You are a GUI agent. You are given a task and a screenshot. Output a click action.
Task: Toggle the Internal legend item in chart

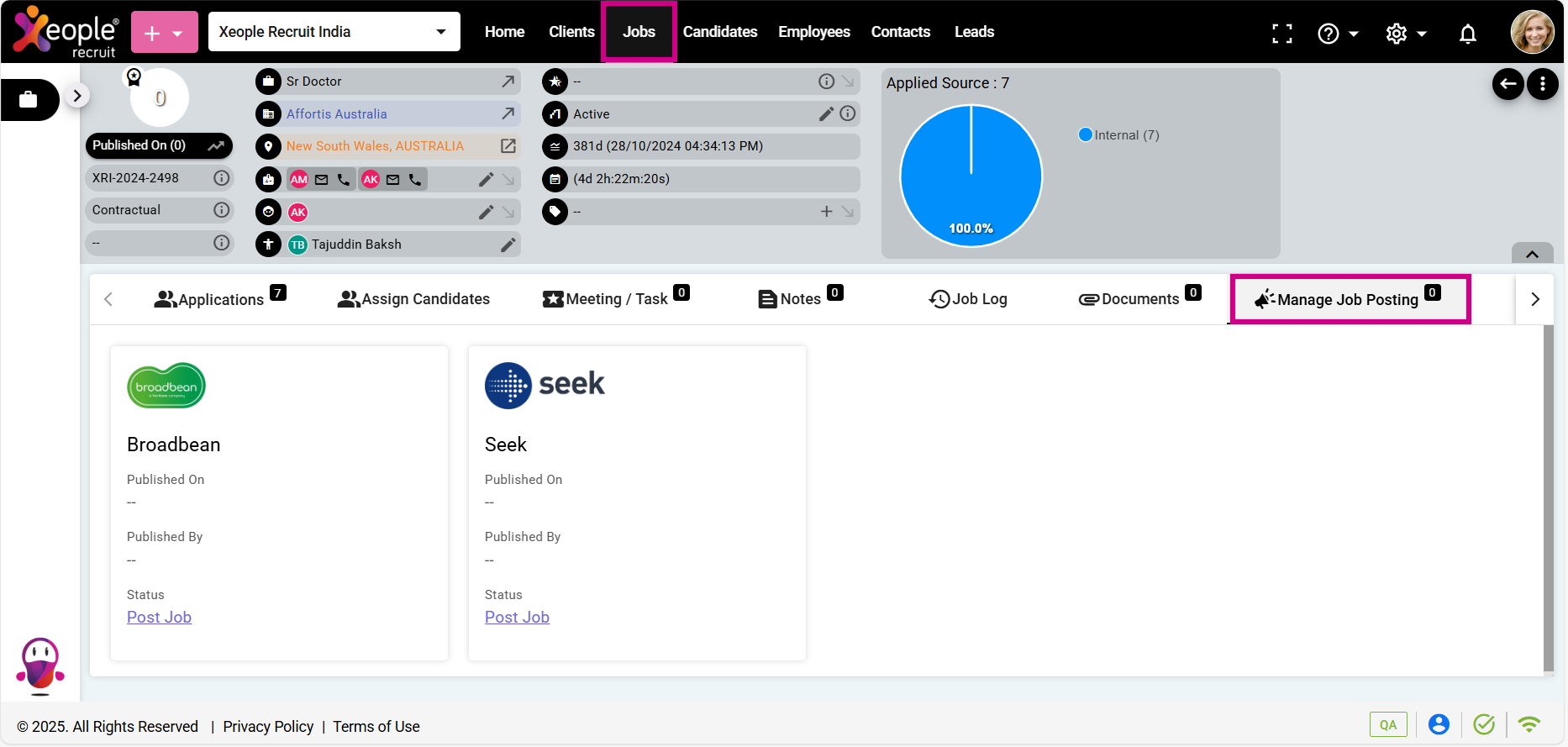pos(1118,135)
